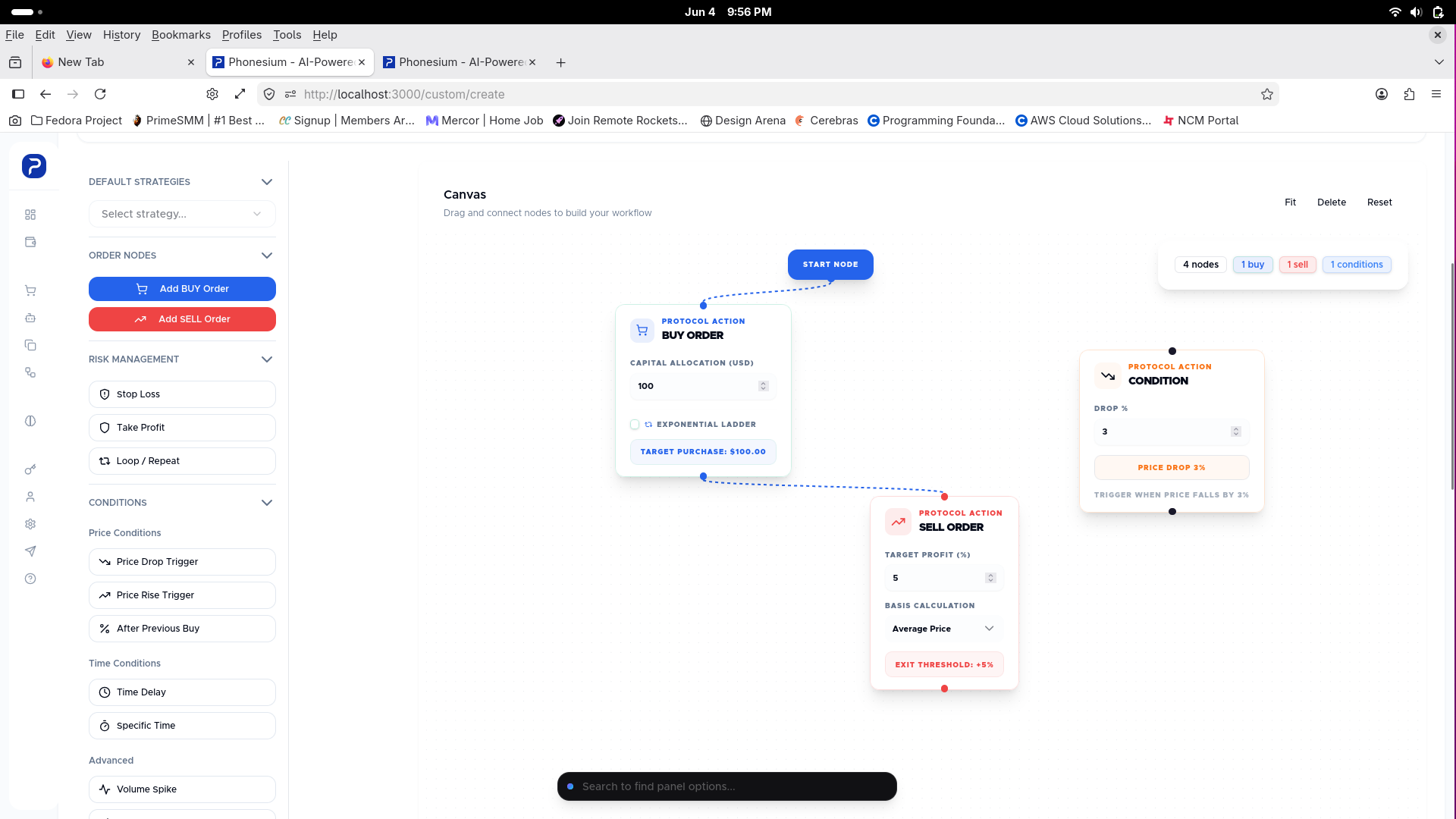Open the half-circle theme icon in sidebar

click(30, 421)
